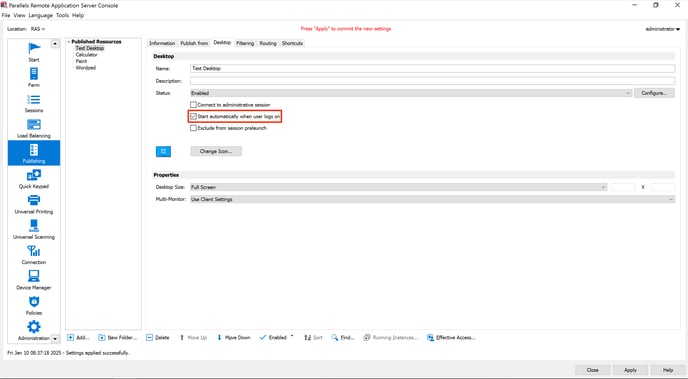Open Quick Keypad in sidebar
The height and width of the screenshot is (379, 688).
tap(34, 179)
